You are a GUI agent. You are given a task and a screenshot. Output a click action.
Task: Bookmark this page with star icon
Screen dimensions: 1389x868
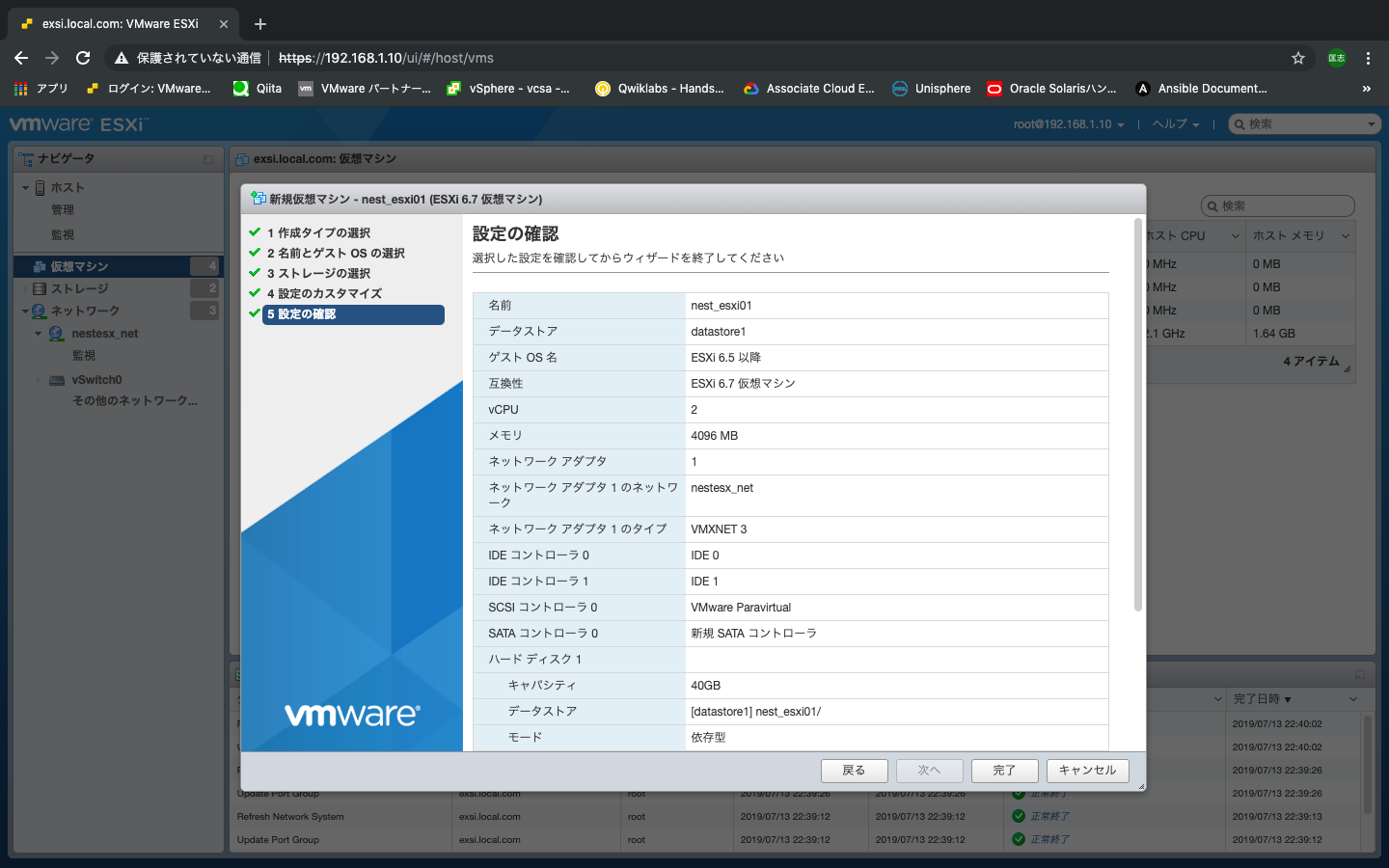pyautogui.click(x=1298, y=58)
